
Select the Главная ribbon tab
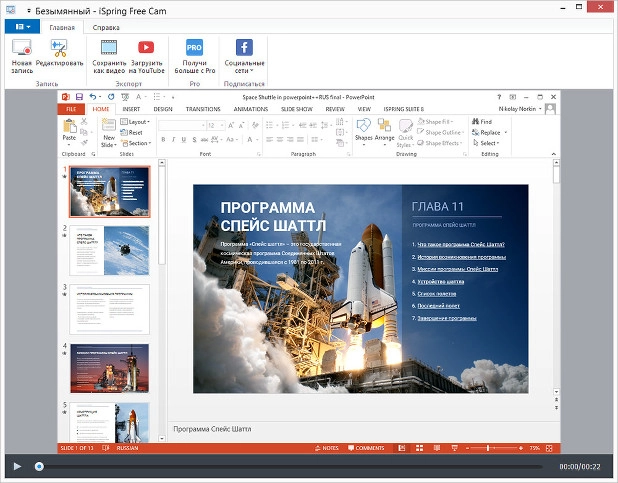[x=62, y=27]
